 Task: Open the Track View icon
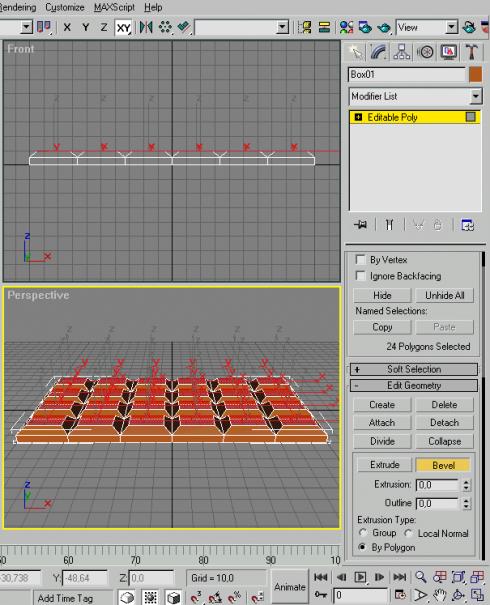(304, 27)
